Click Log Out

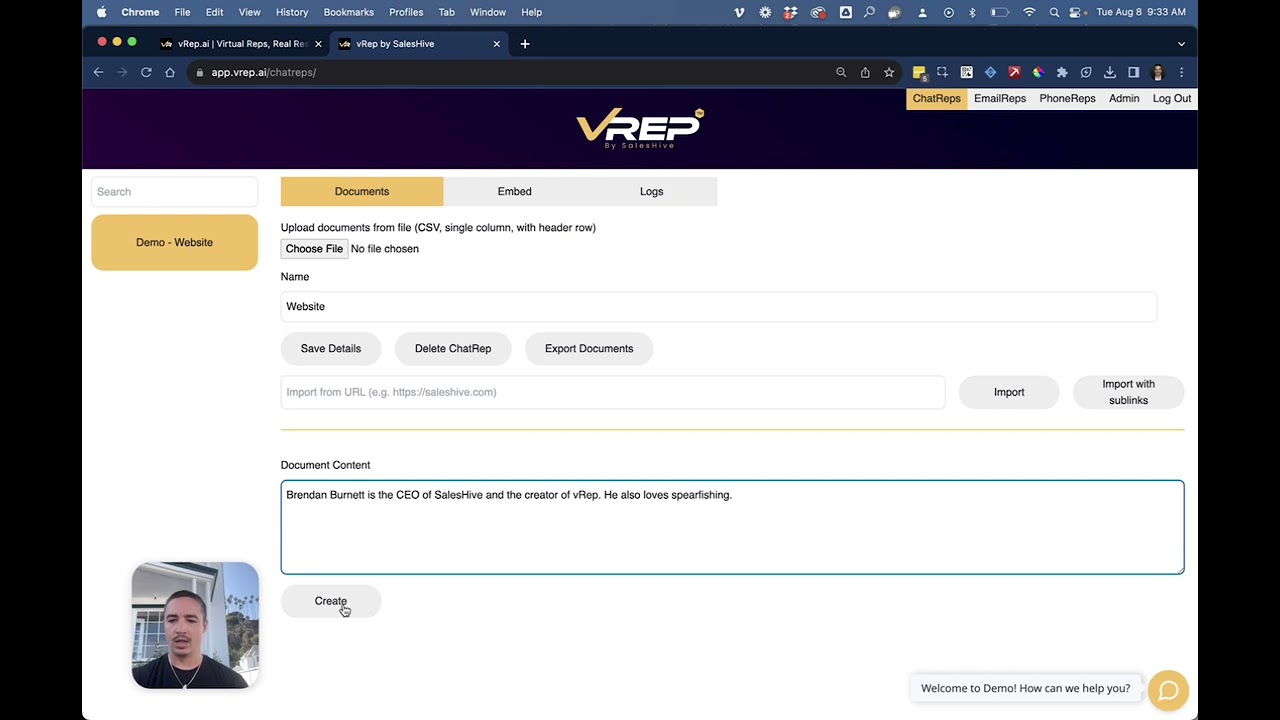coord(1172,98)
